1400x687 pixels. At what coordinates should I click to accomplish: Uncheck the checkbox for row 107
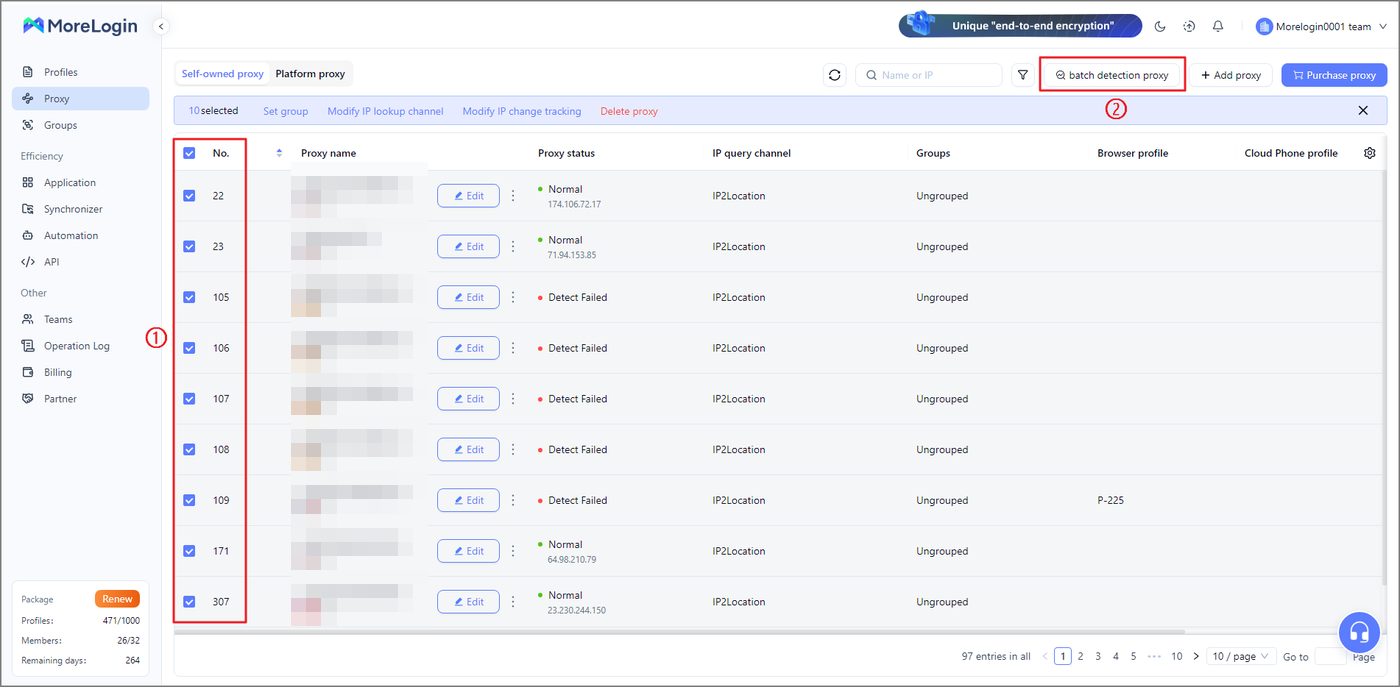[x=189, y=399]
